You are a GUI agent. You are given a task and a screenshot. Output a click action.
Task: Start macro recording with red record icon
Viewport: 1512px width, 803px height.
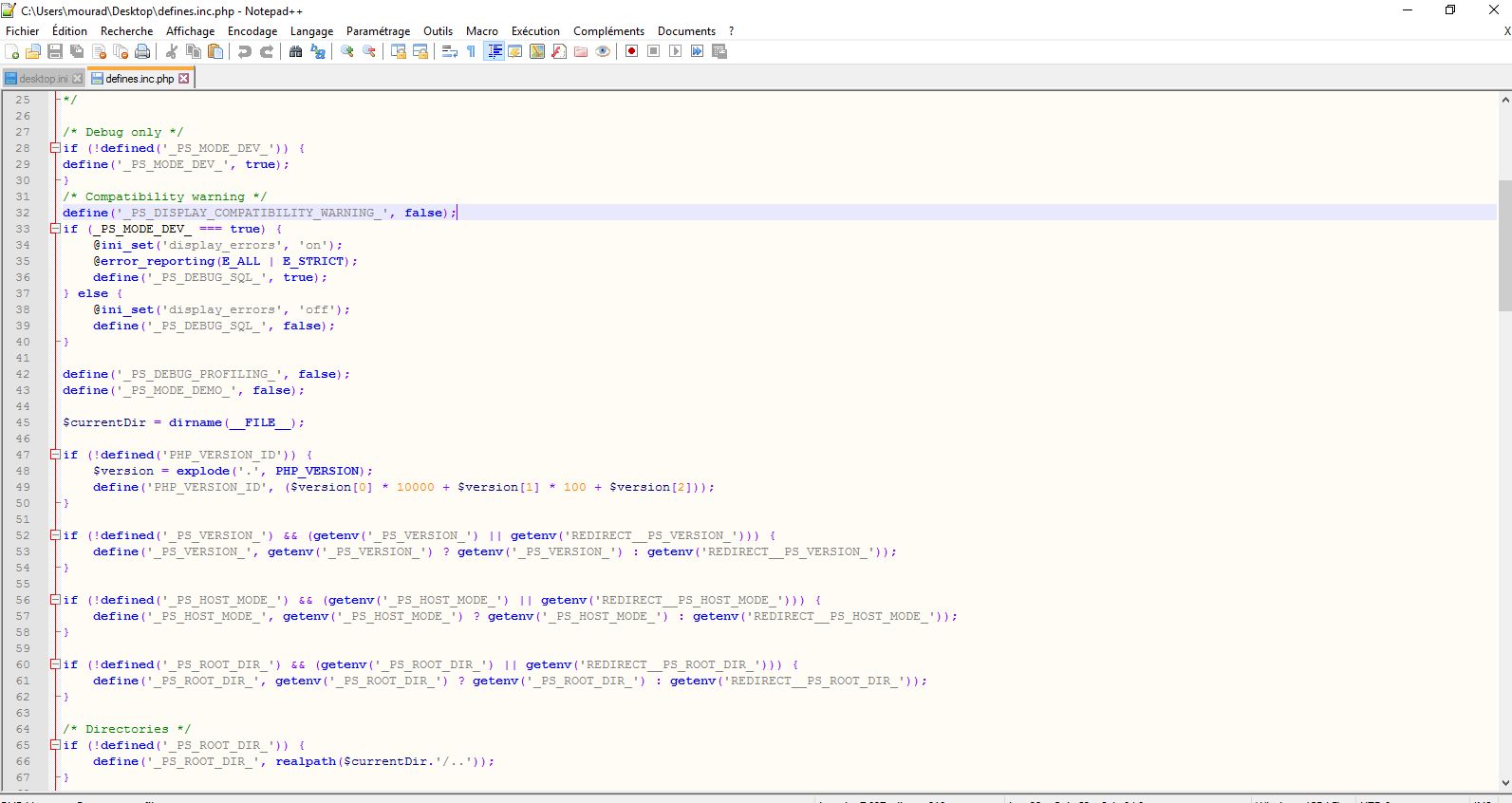[631, 51]
